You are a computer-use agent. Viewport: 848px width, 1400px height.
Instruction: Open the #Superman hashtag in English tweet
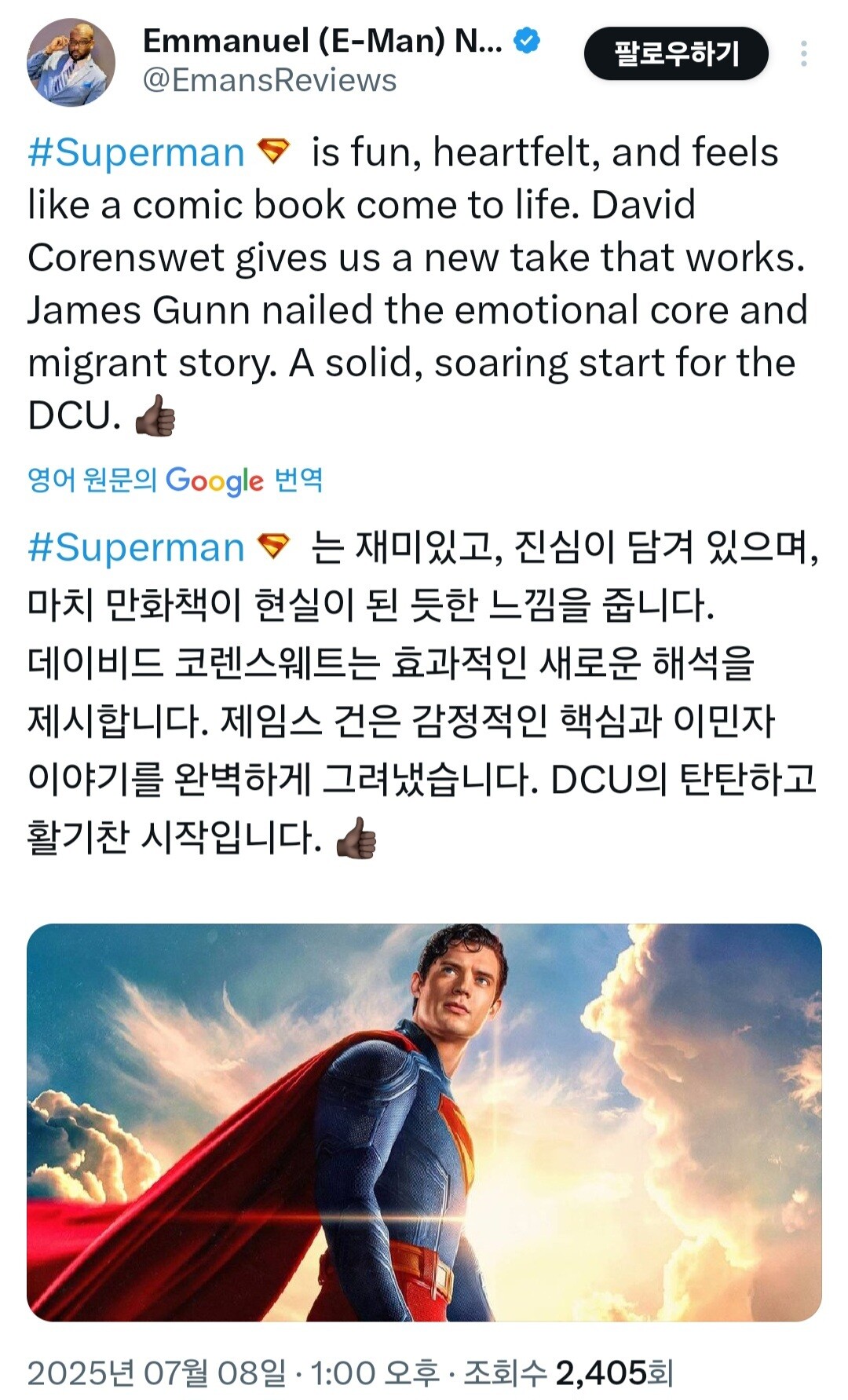click(x=136, y=152)
